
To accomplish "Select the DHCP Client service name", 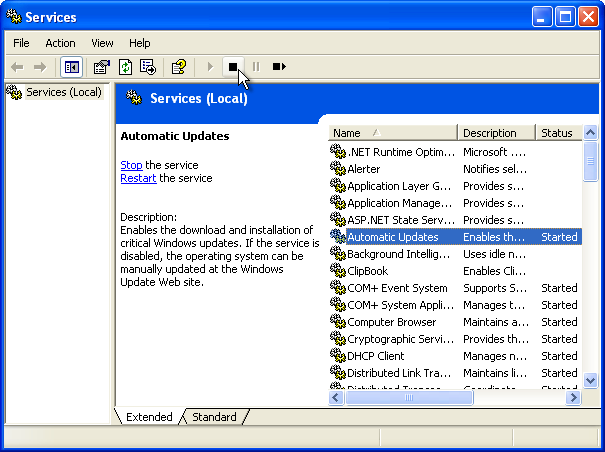I will tap(375, 356).
